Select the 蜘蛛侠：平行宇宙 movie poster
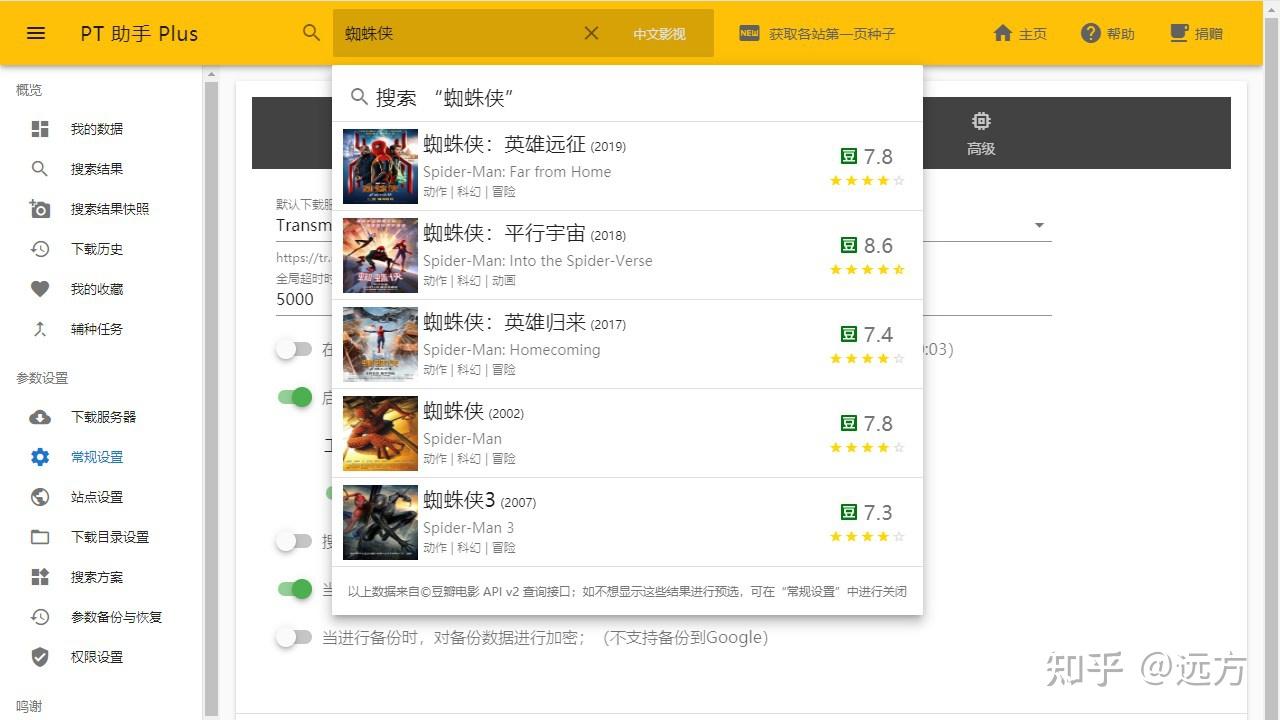Viewport: 1280px width, 720px height. point(380,255)
